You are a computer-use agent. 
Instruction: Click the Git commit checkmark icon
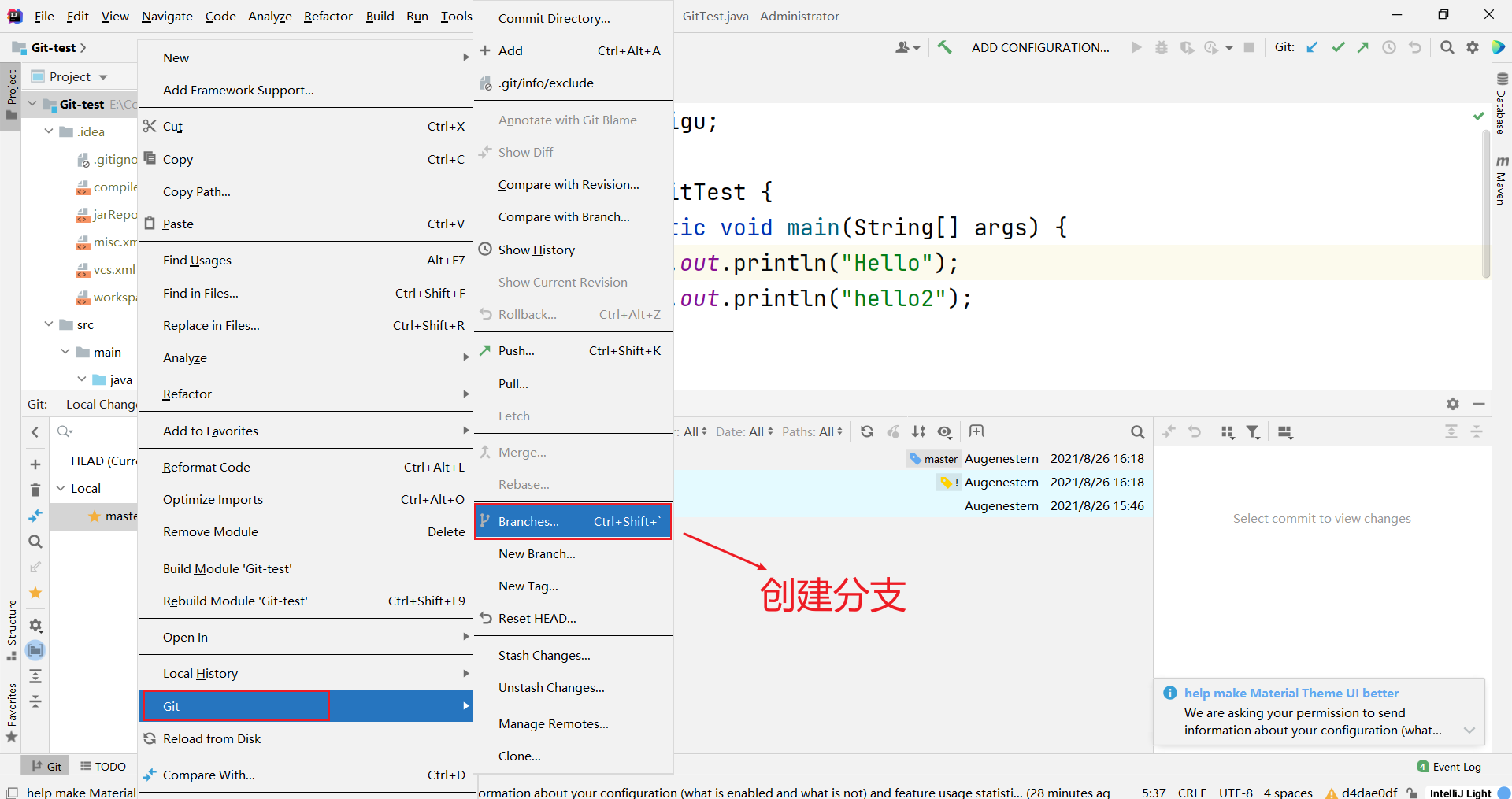coord(1338,47)
